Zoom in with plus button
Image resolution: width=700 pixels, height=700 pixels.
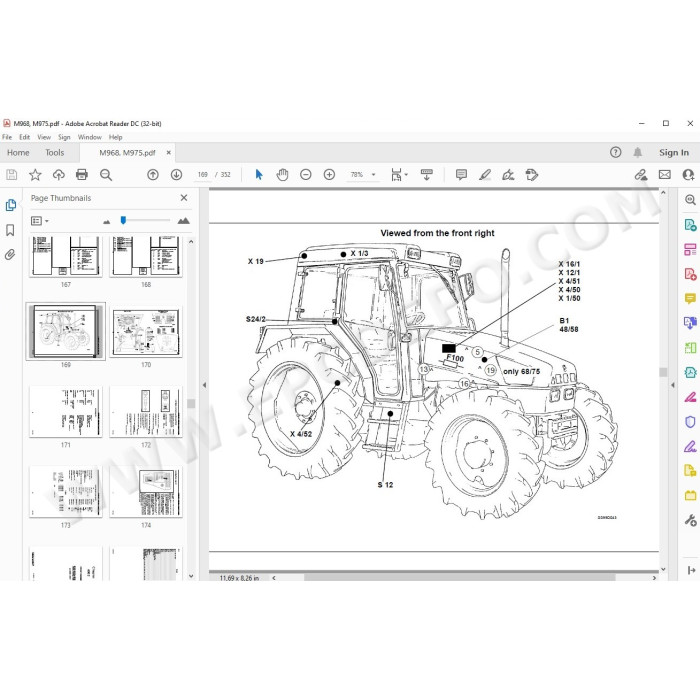click(x=329, y=175)
